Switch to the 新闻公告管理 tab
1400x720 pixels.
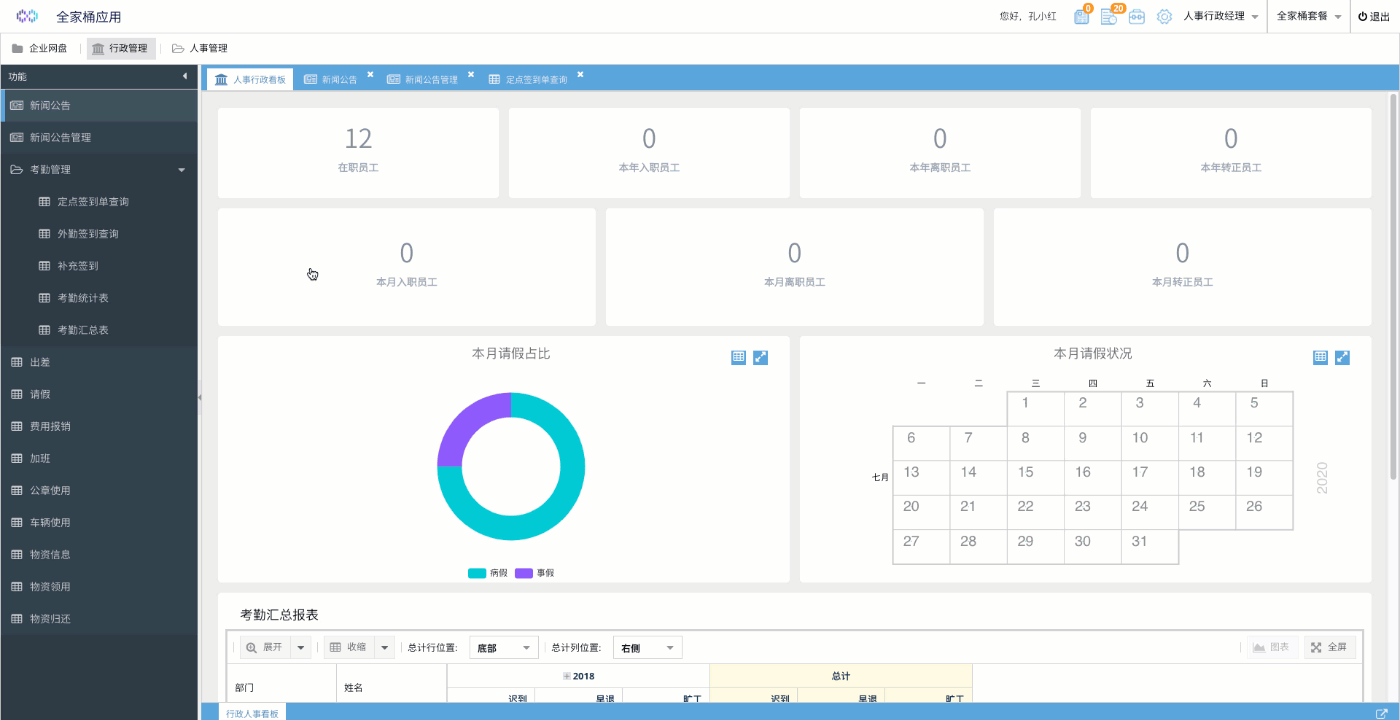pyautogui.click(x=429, y=77)
